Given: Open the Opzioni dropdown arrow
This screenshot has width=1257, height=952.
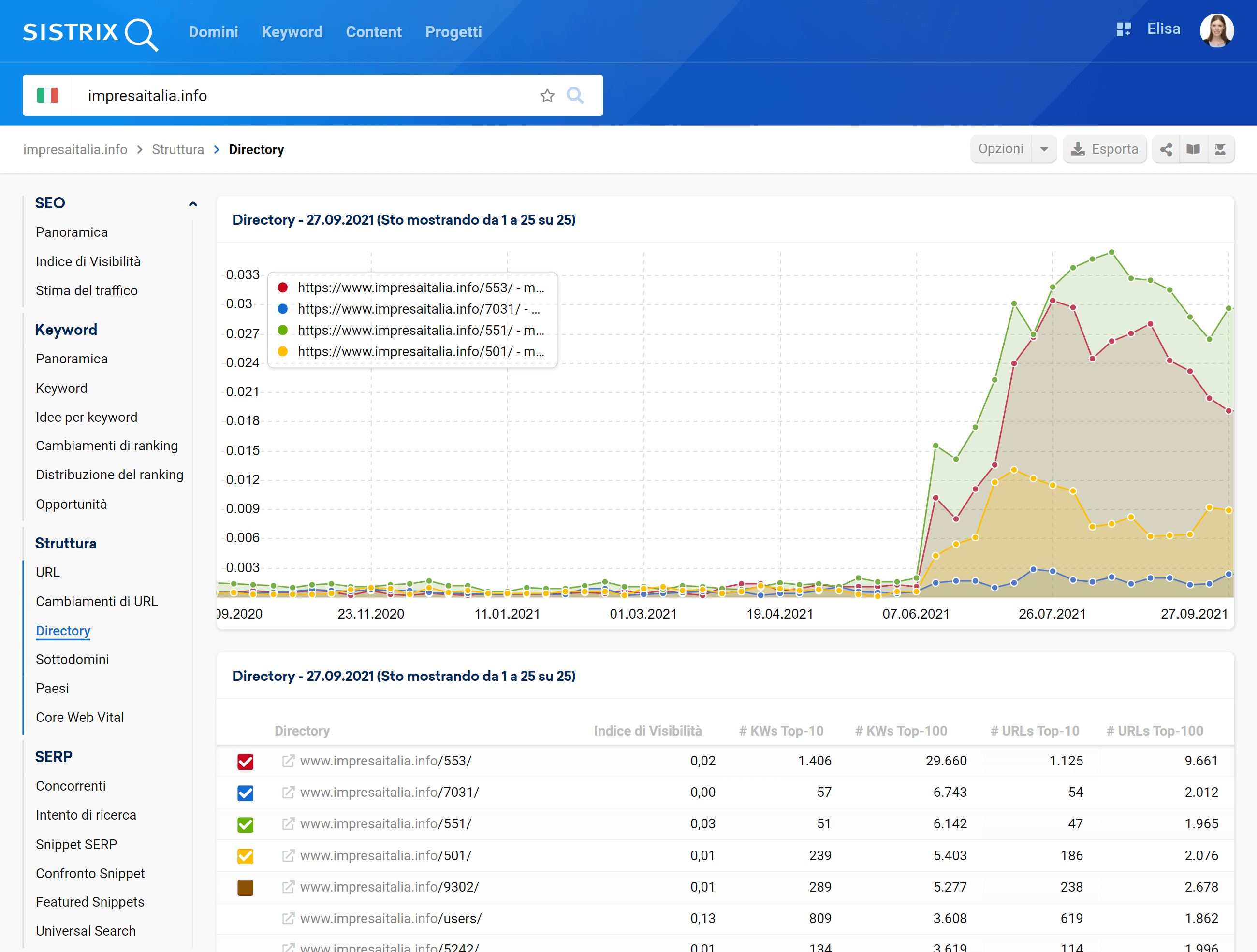Looking at the screenshot, I should pos(1044,149).
